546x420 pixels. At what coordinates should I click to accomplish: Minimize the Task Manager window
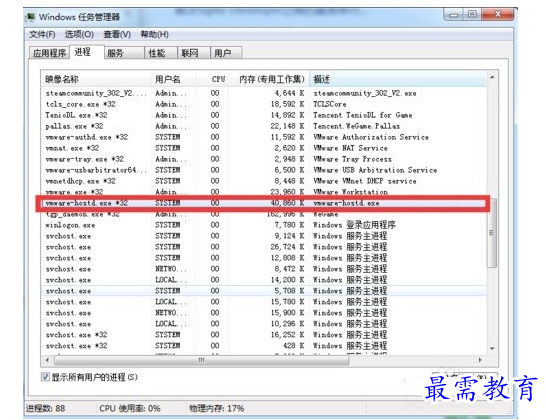pos(453,15)
